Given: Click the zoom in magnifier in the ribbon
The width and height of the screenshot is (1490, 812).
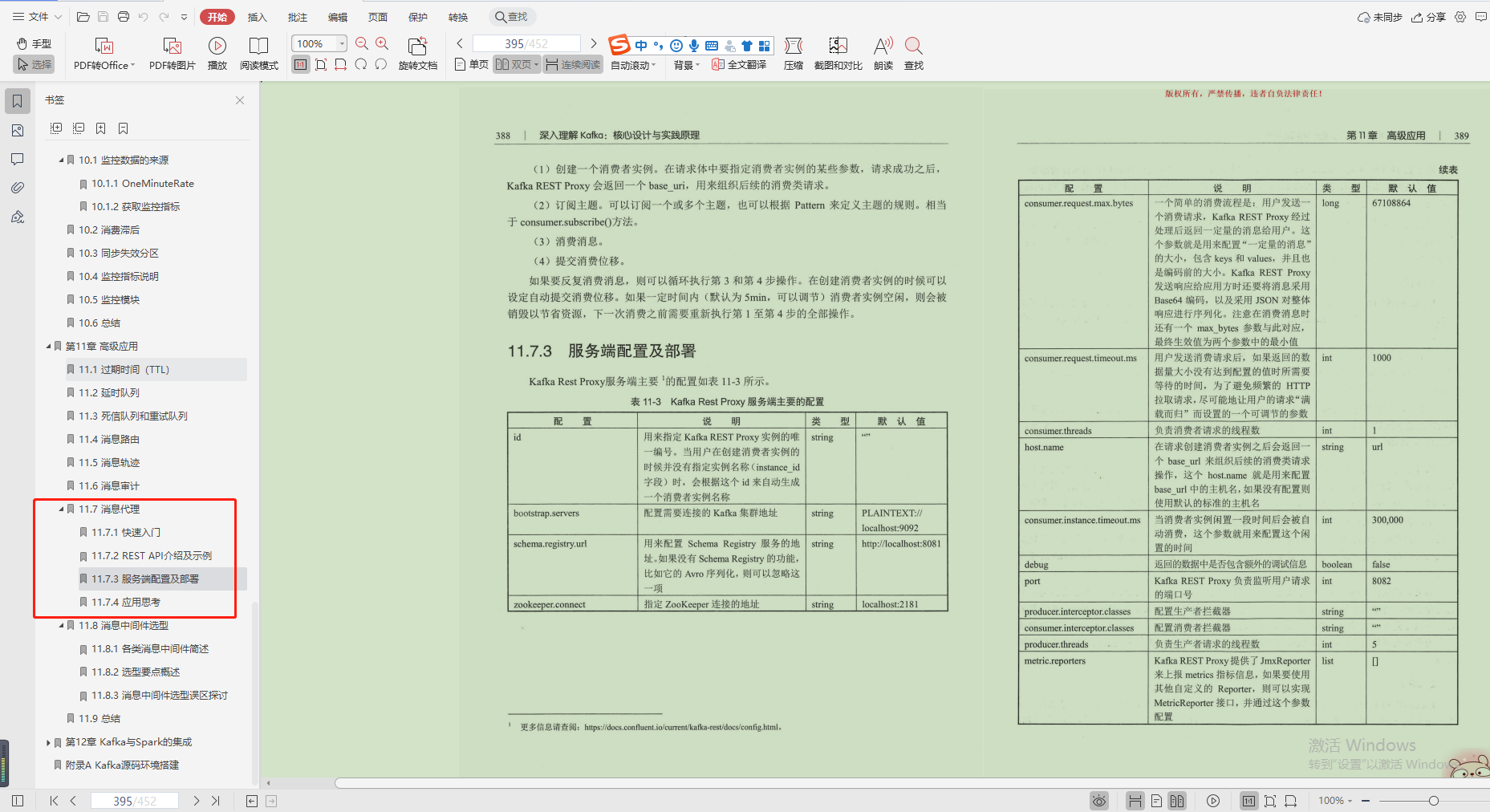Looking at the screenshot, I should [x=382, y=44].
